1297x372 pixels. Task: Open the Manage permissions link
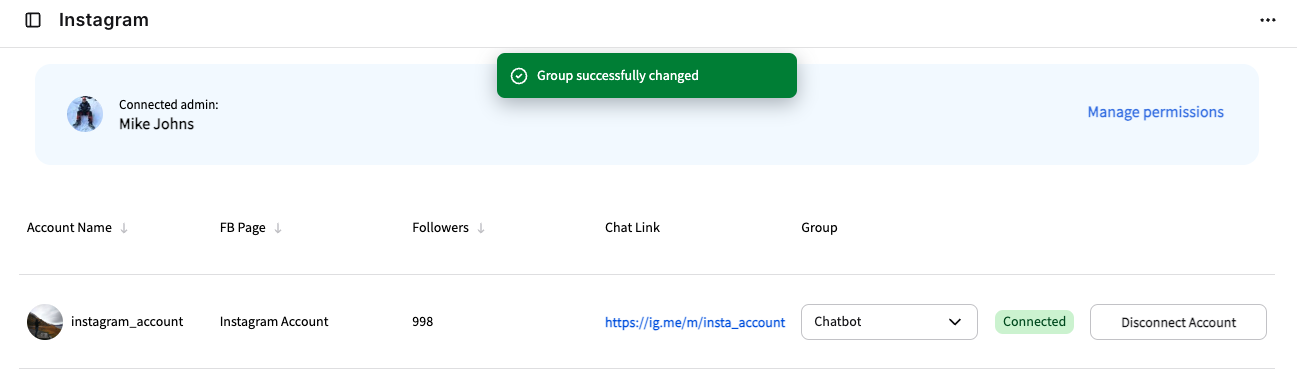click(x=1155, y=112)
